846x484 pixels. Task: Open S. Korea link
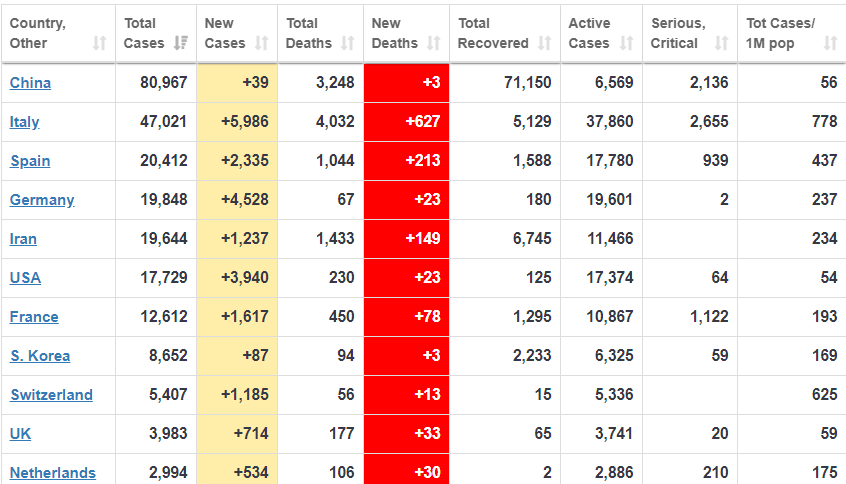pos(40,356)
